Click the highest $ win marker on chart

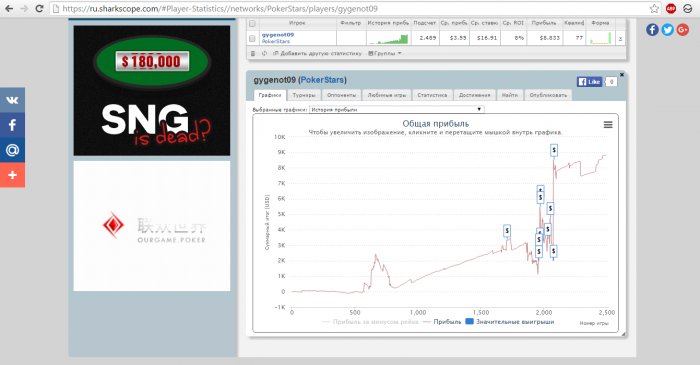(x=554, y=150)
